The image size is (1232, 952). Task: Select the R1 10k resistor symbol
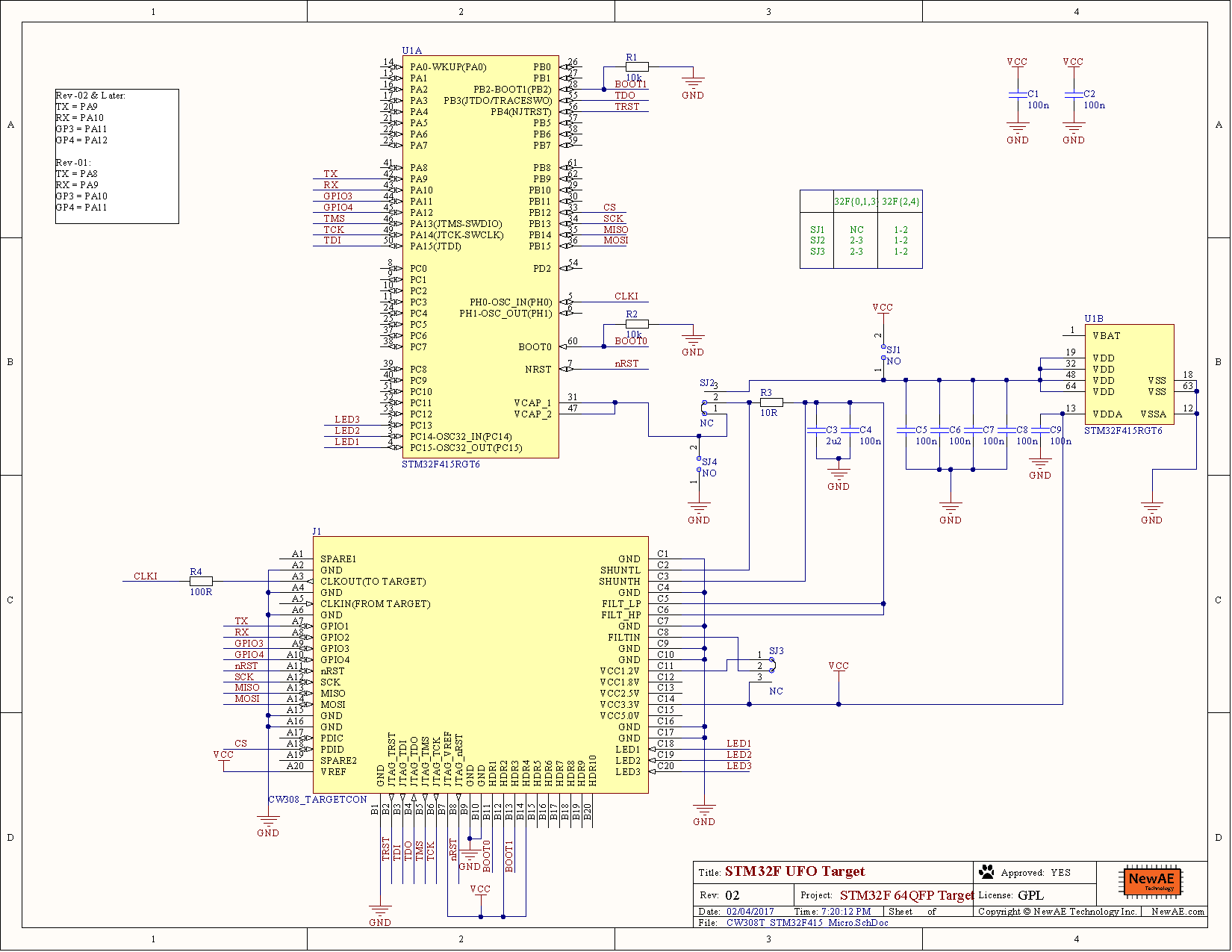[637, 67]
